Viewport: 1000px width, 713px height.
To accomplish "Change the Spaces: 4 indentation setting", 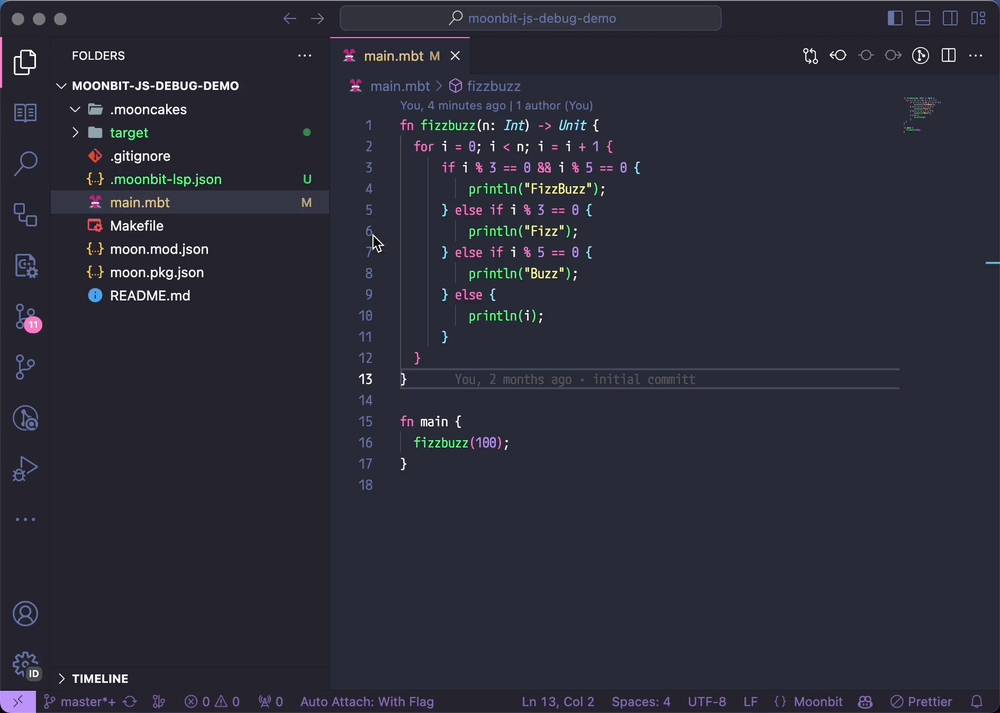I will [x=641, y=702].
